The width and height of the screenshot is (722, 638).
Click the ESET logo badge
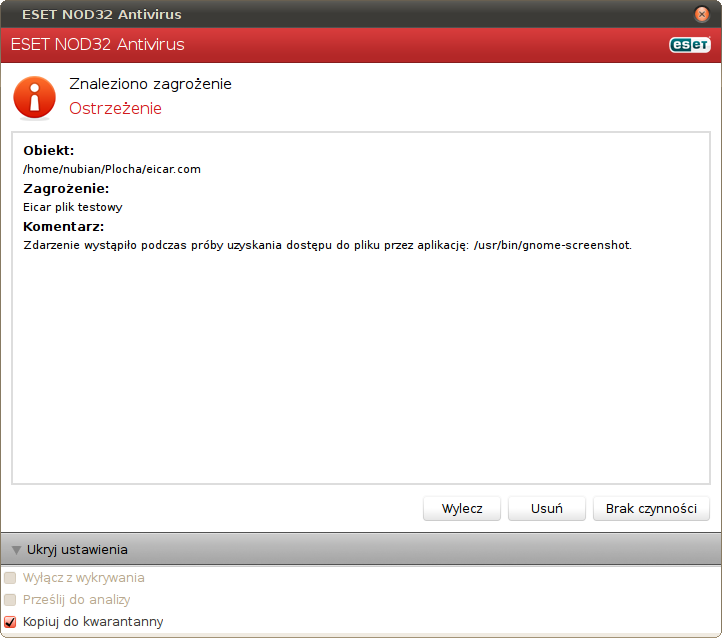[690, 45]
